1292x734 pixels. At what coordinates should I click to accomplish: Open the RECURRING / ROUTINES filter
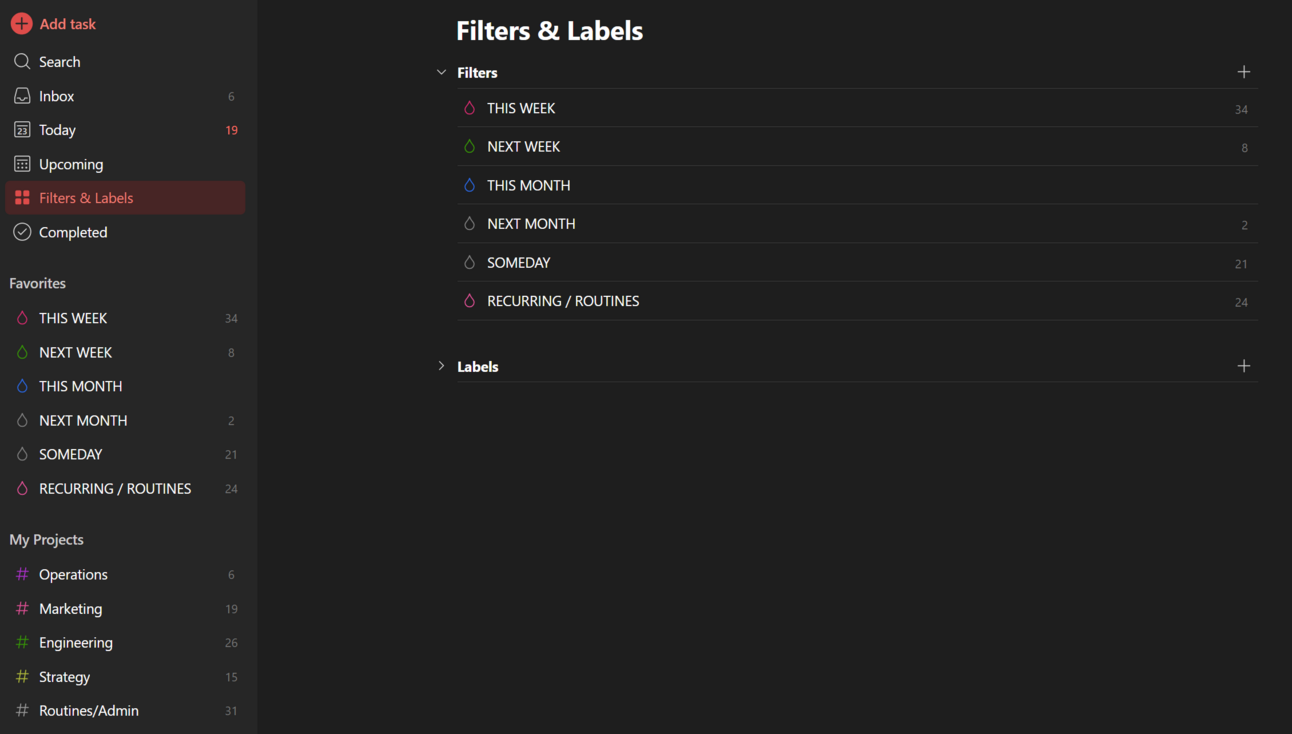[x=563, y=300]
